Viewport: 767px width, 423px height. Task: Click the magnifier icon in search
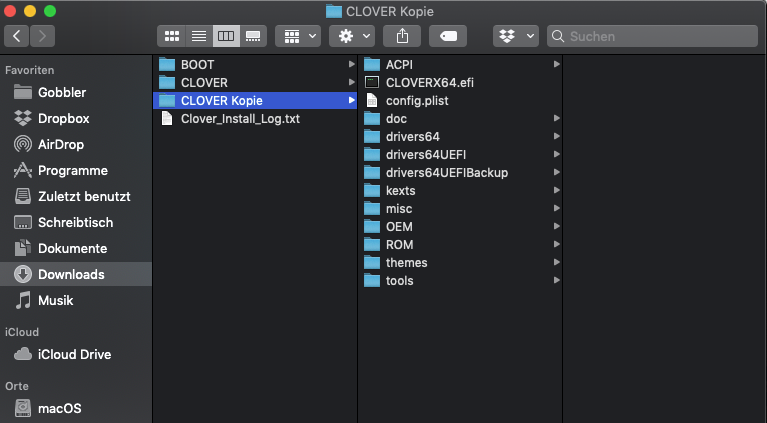pos(558,36)
